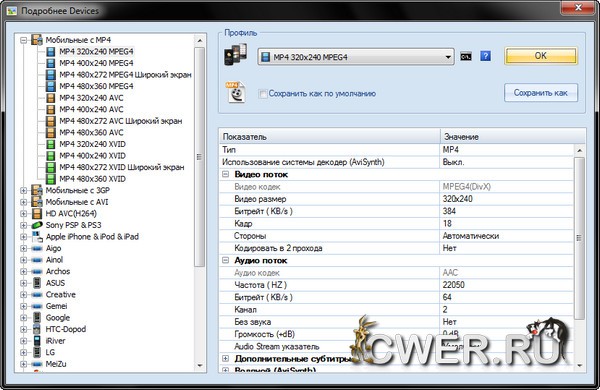Screen dimensions: 600x390
Task: Click the Сохранить как button
Action: click(541, 93)
